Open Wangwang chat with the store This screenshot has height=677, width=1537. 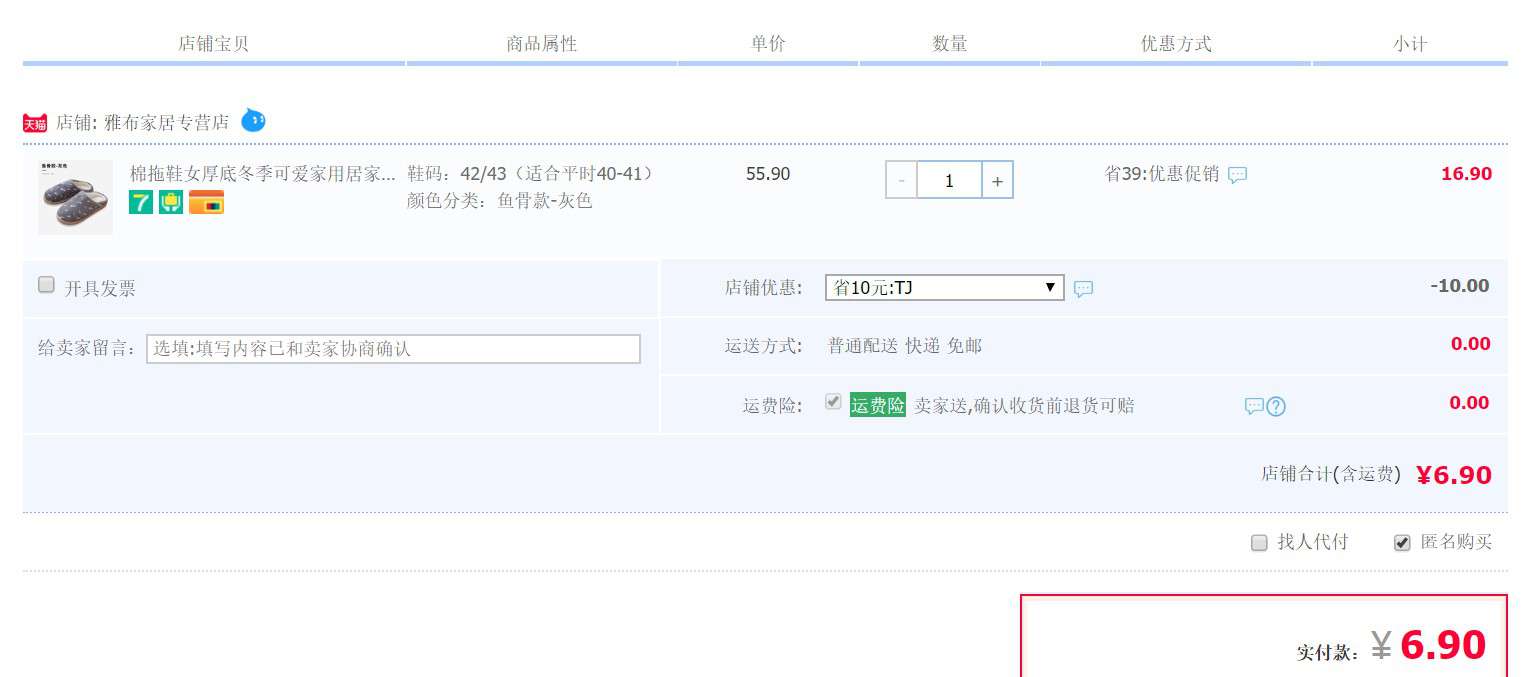click(x=253, y=119)
